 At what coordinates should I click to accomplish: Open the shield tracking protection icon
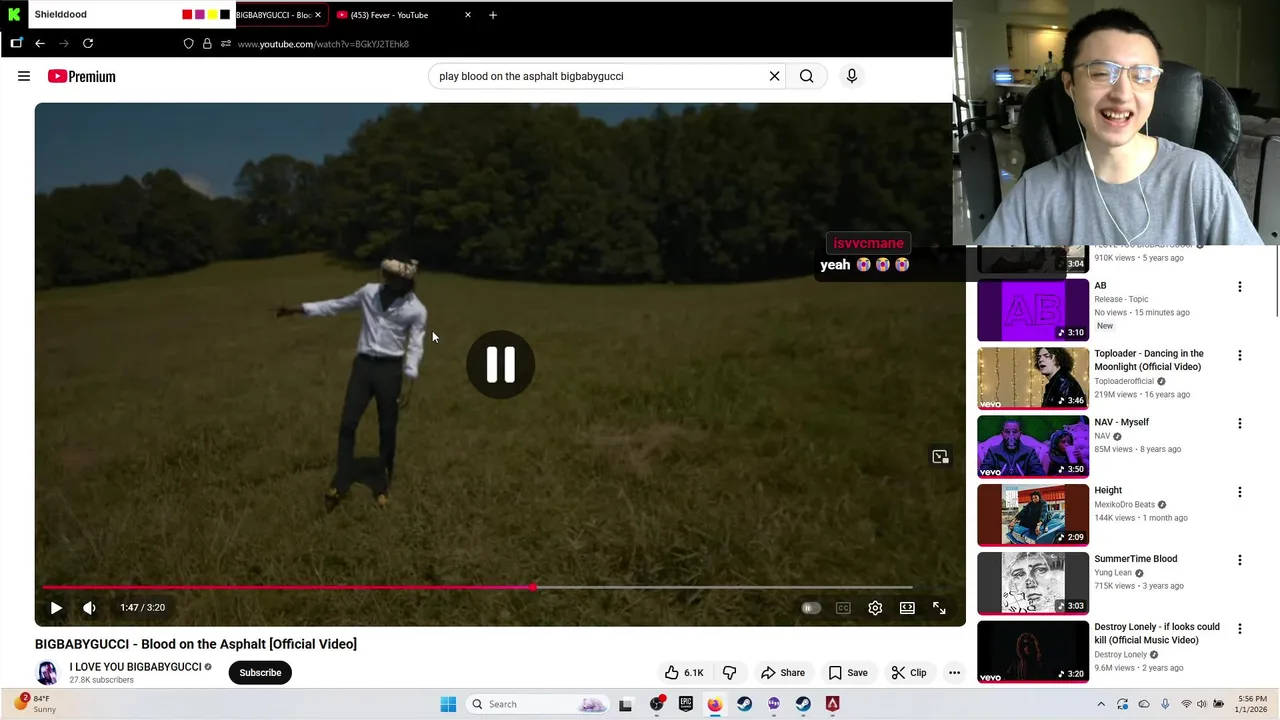188,44
